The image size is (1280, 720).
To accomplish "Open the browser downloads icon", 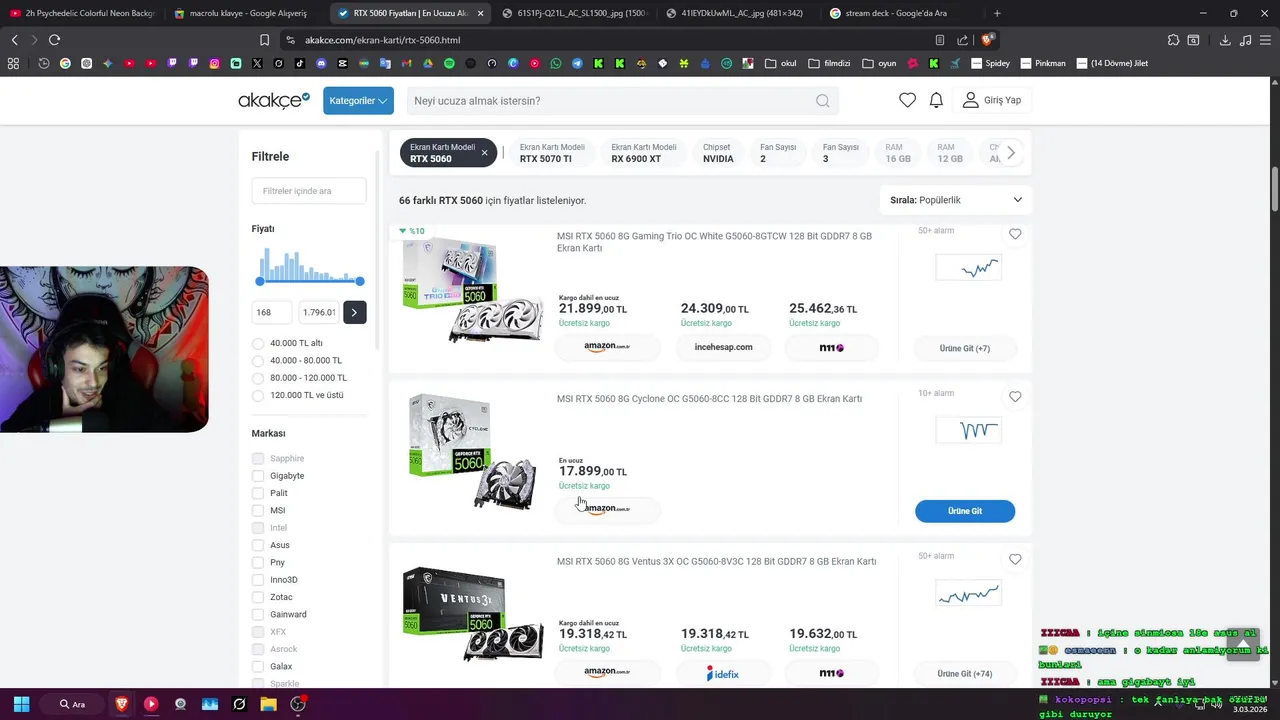I will tap(1225, 40).
